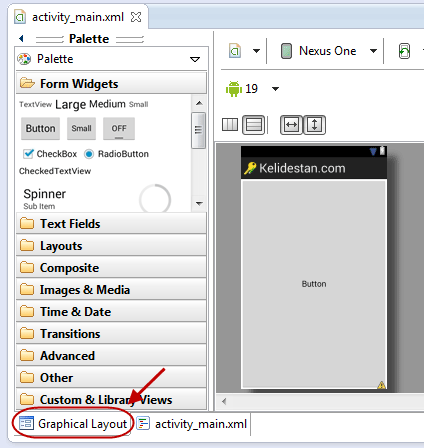Toggle fill width horizontal arrows icon
This screenshot has width=424, height=448.
[x=291, y=125]
